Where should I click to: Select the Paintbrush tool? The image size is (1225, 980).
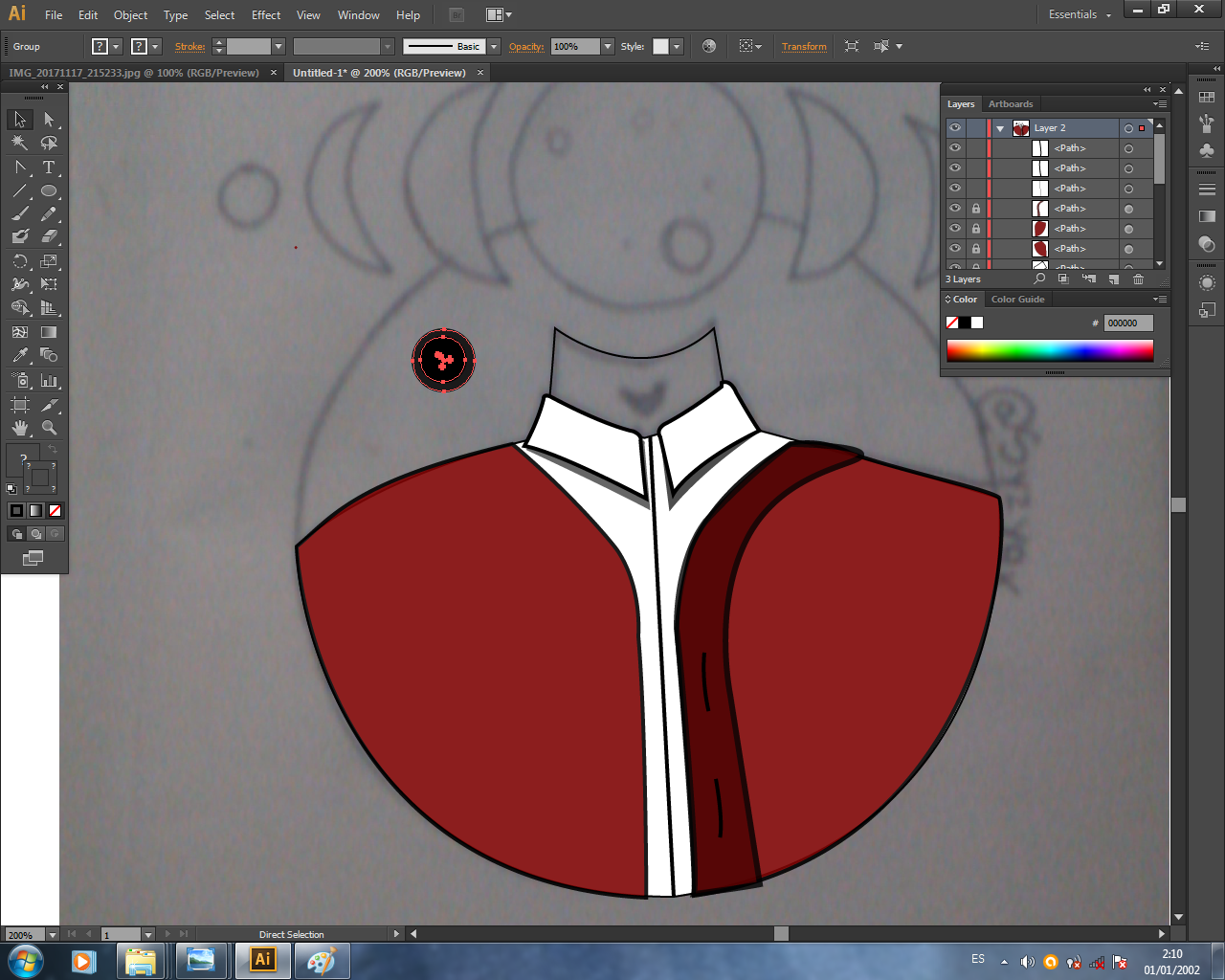[x=20, y=213]
